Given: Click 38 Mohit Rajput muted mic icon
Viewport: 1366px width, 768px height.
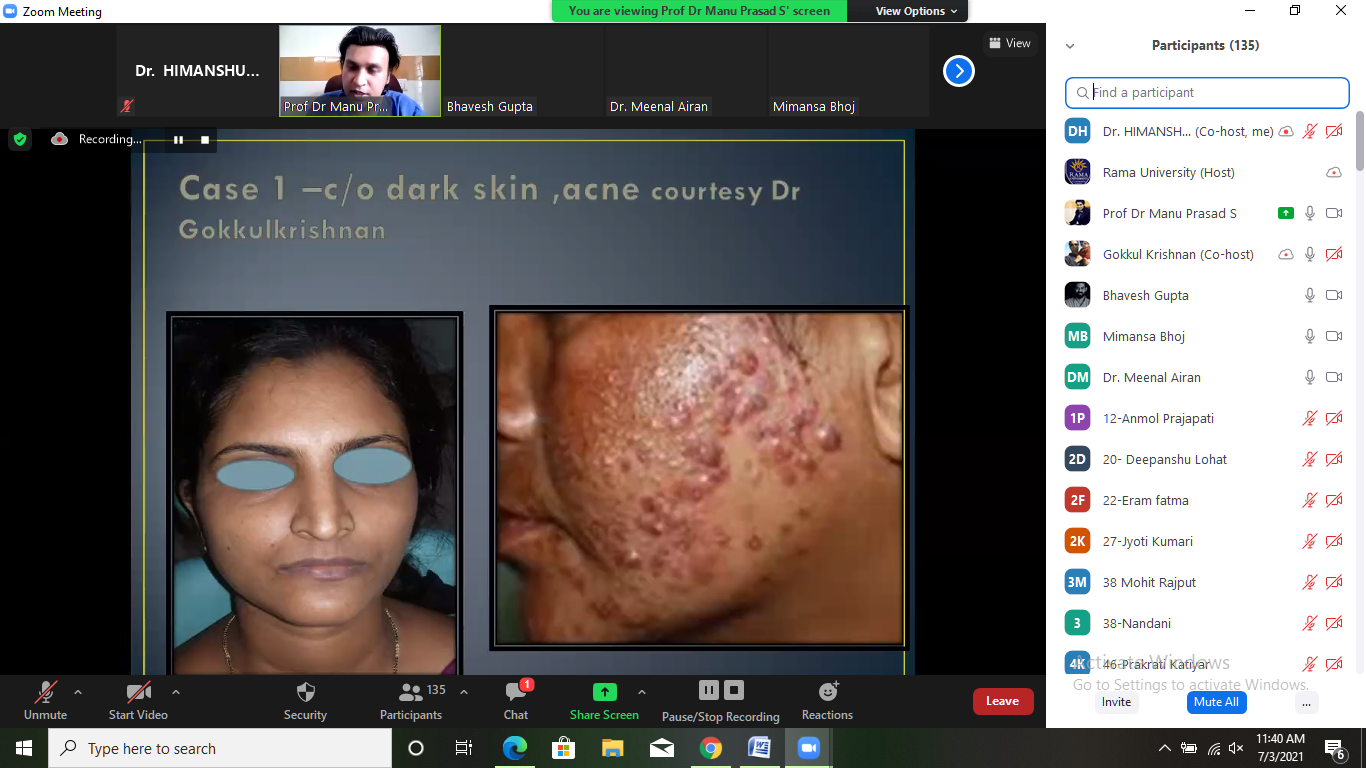Looking at the screenshot, I should tap(1310, 582).
